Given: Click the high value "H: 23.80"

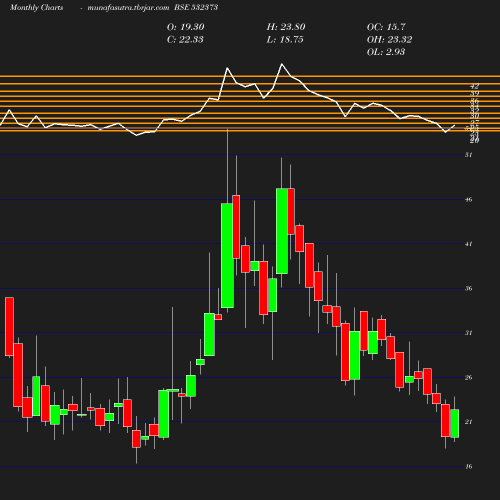Looking at the screenshot, I should [x=286, y=27].
